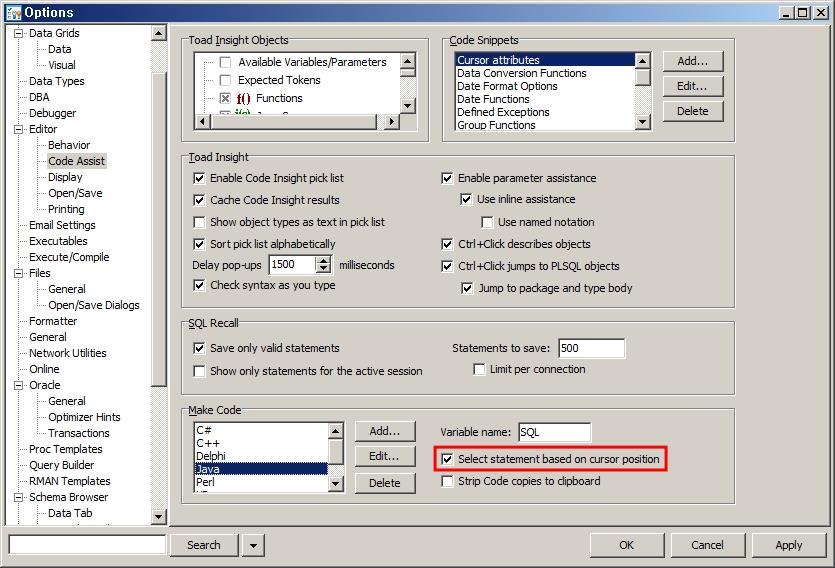Click the Statements to save input field
The height and width of the screenshot is (568, 835).
tap(591, 348)
